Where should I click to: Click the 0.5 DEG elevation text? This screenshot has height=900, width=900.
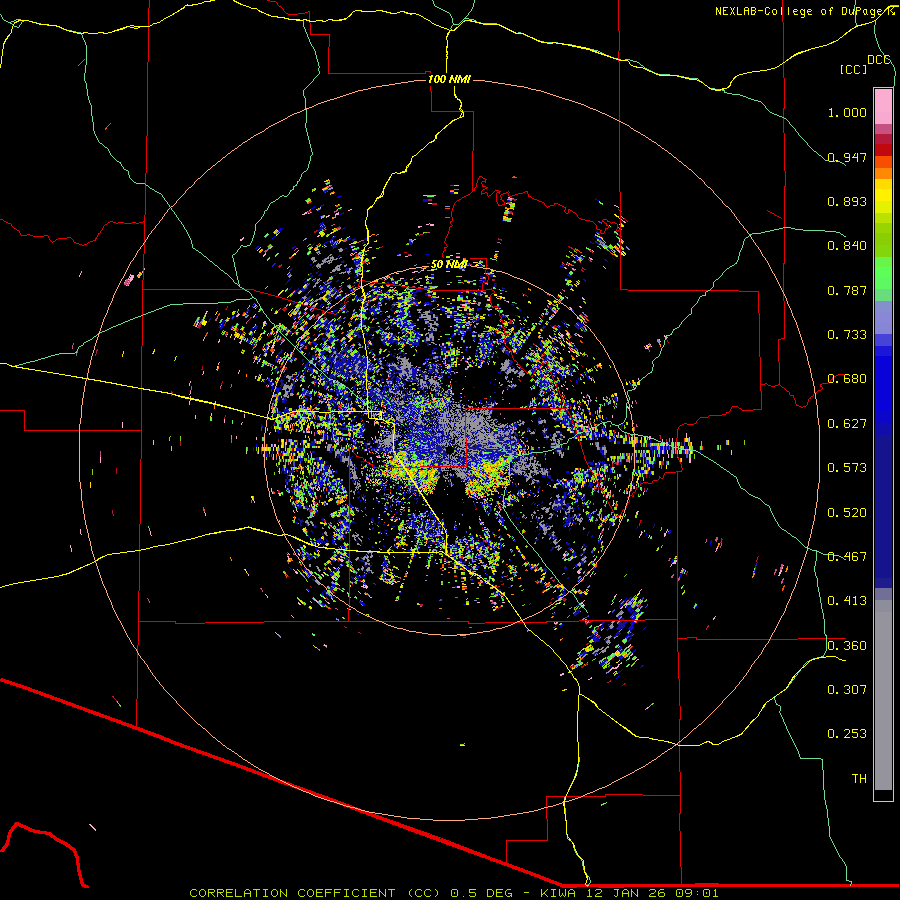point(481,893)
